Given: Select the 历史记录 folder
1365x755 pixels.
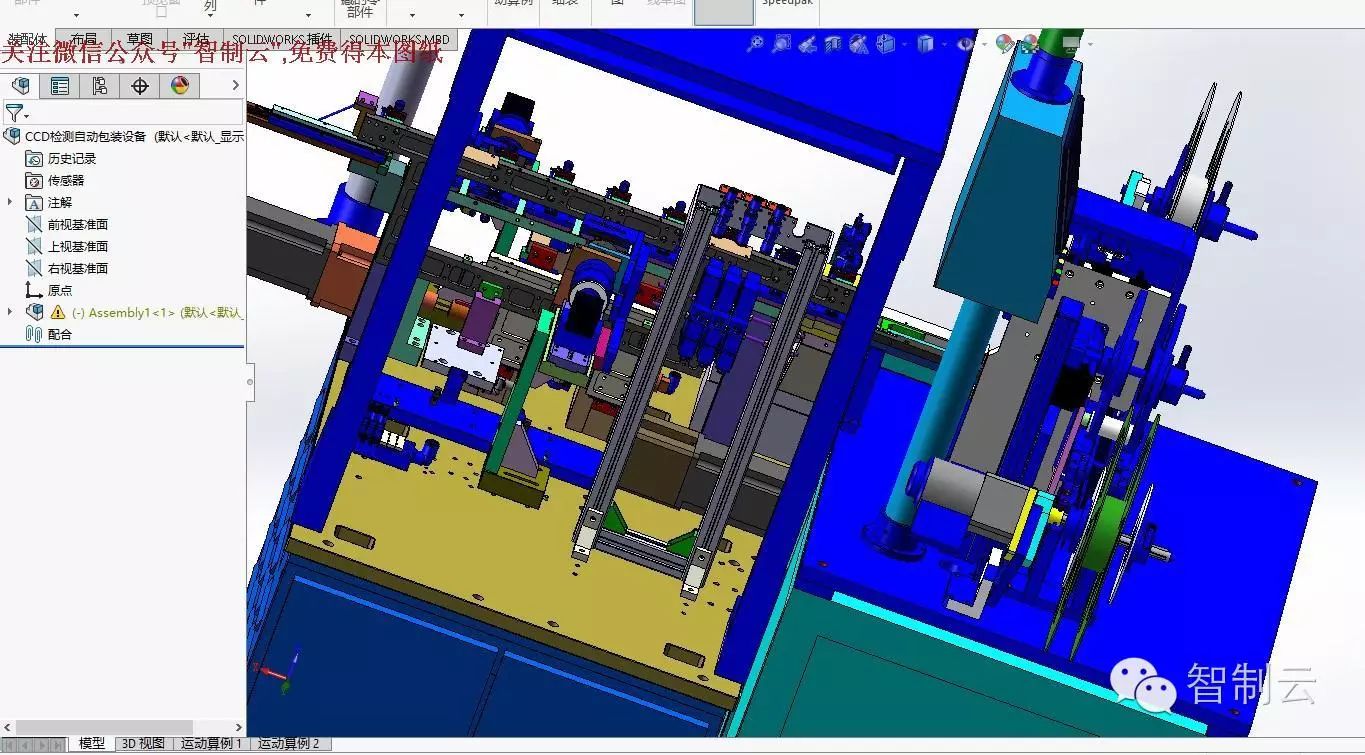Looking at the screenshot, I should tap(60, 158).
